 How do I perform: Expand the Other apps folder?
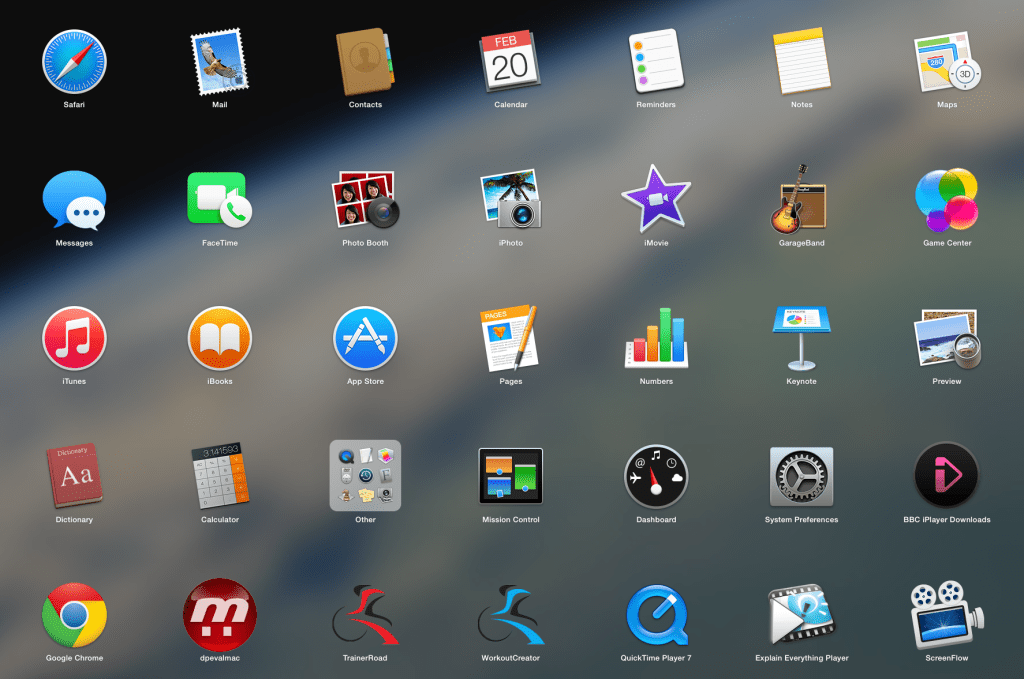tap(365, 475)
